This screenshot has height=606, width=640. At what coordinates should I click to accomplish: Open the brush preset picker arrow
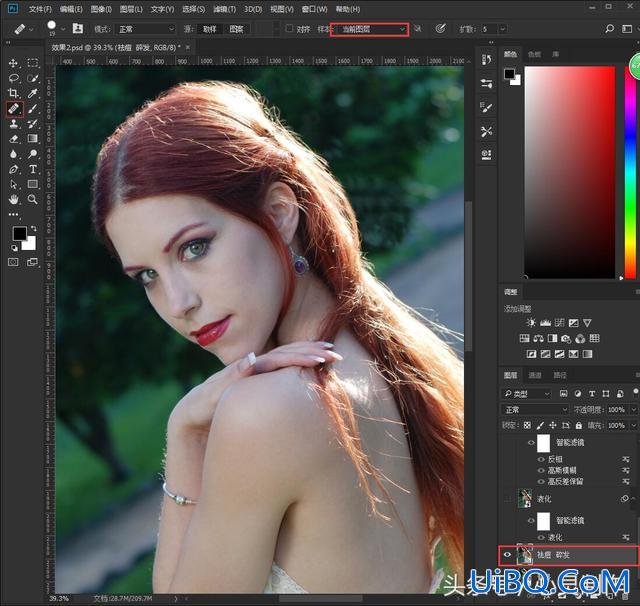coord(63,29)
